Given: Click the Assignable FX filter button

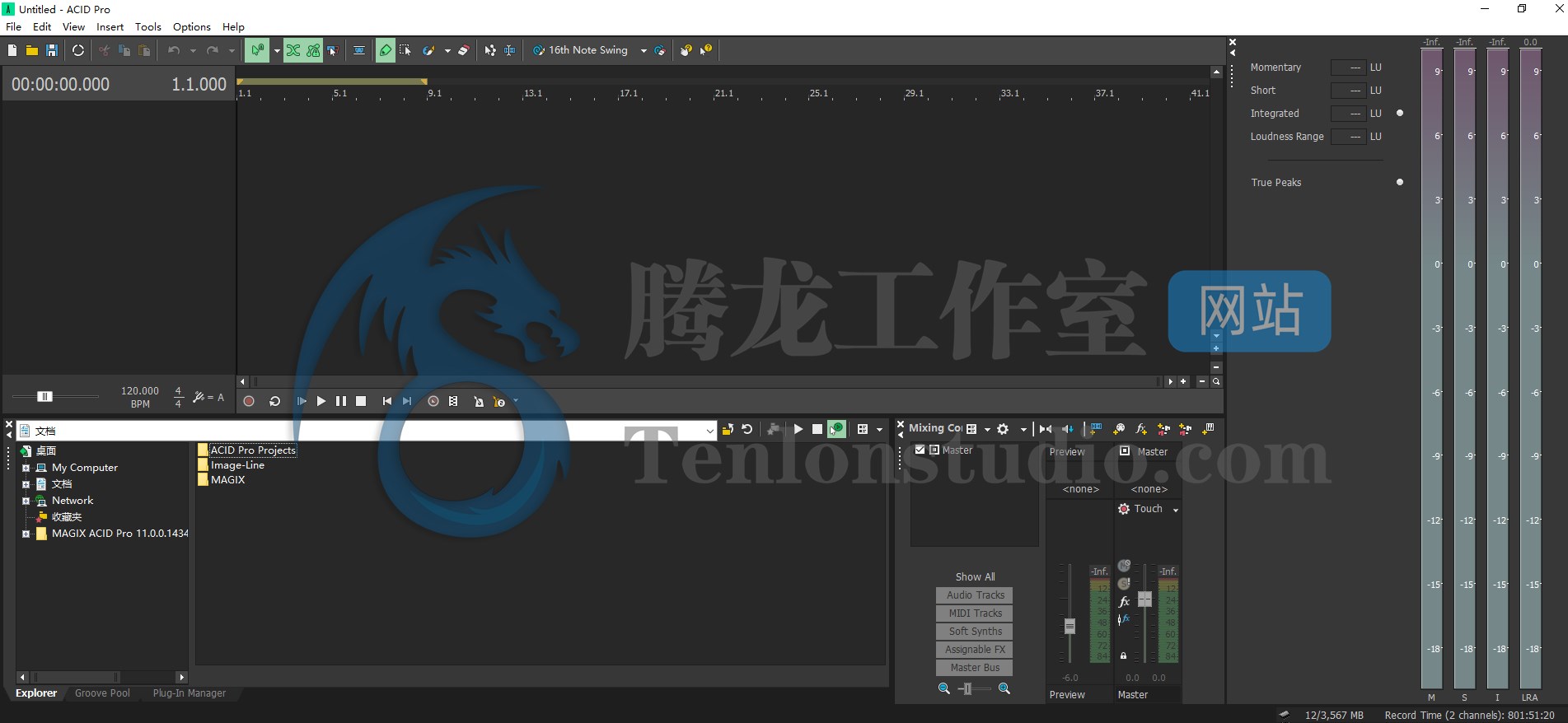Looking at the screenshot, I should coord(975,650).
